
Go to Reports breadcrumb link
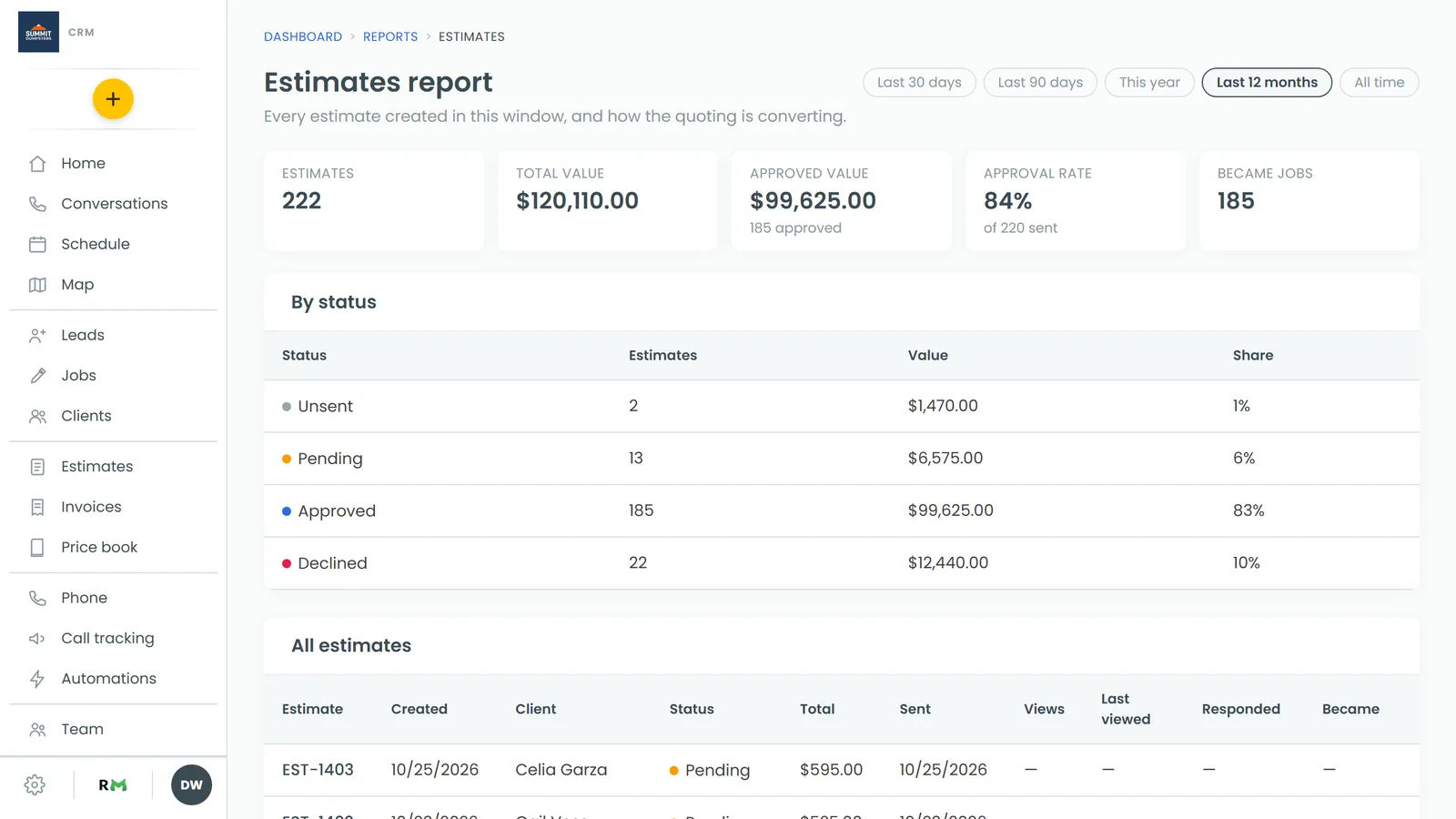(390, 36)
